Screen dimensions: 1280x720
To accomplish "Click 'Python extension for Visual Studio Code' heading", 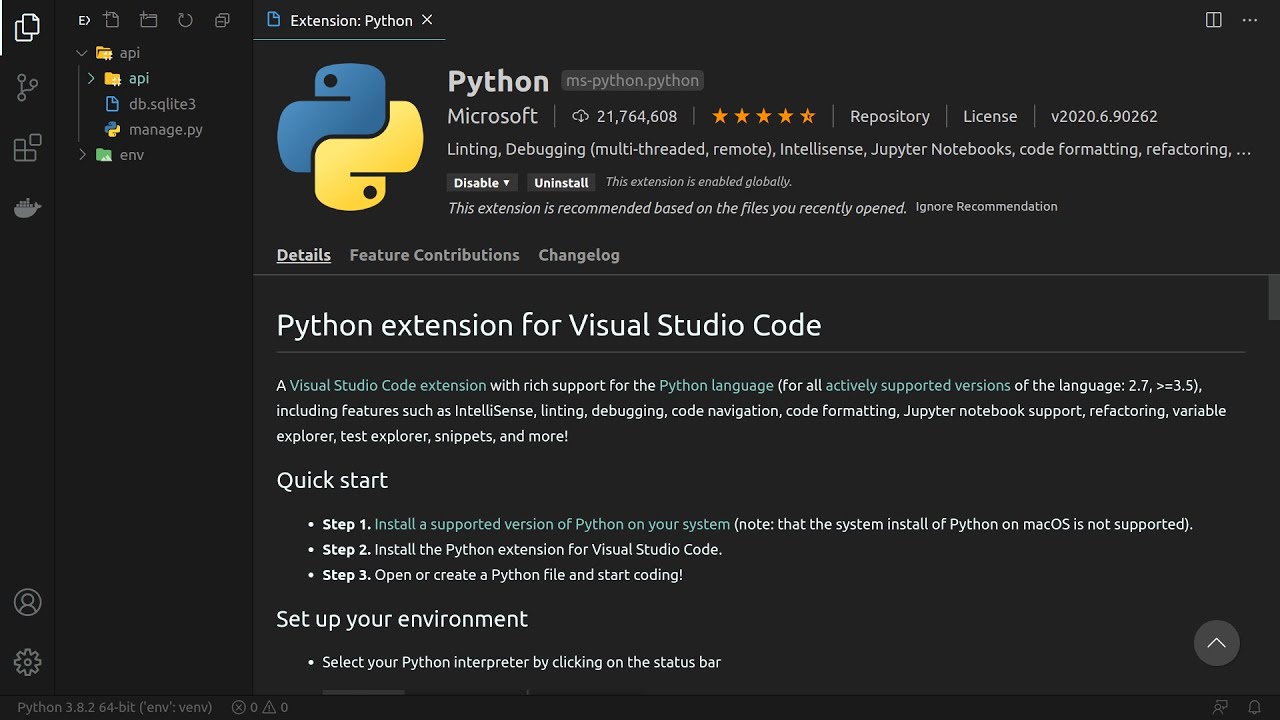I will click(549, 325).
